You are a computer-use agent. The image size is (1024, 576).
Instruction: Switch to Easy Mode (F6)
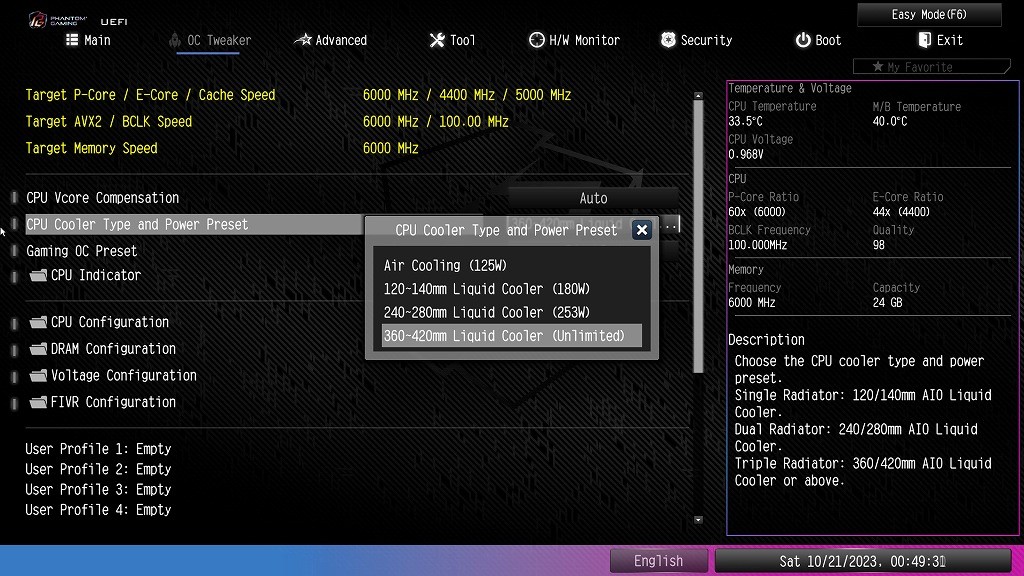(929, 15)
